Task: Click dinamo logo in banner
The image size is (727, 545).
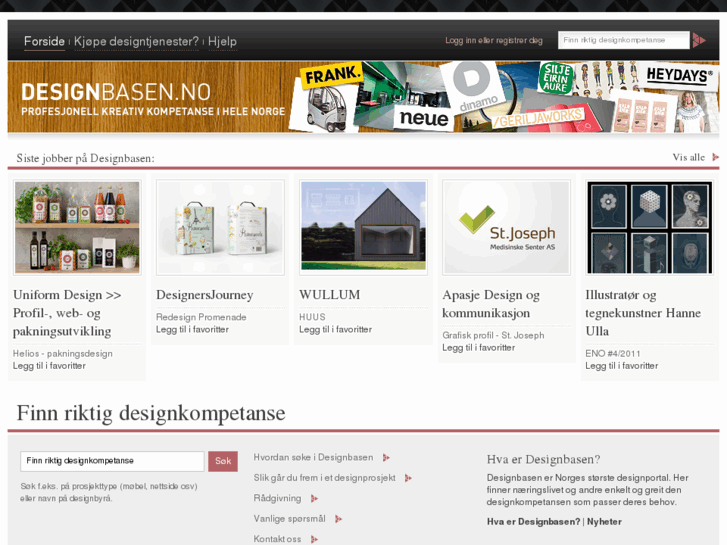Action: click(474, 87)
